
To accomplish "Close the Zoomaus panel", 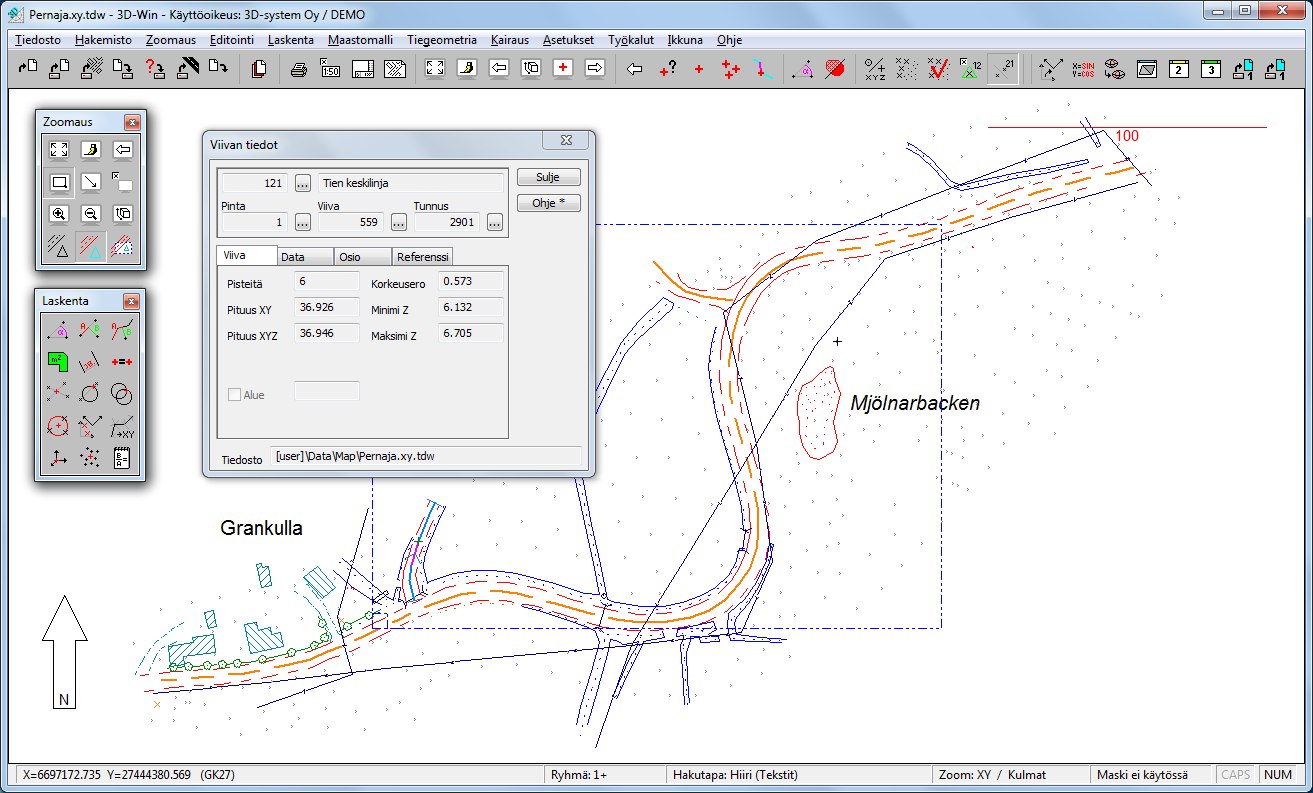I will pos(132,122).
